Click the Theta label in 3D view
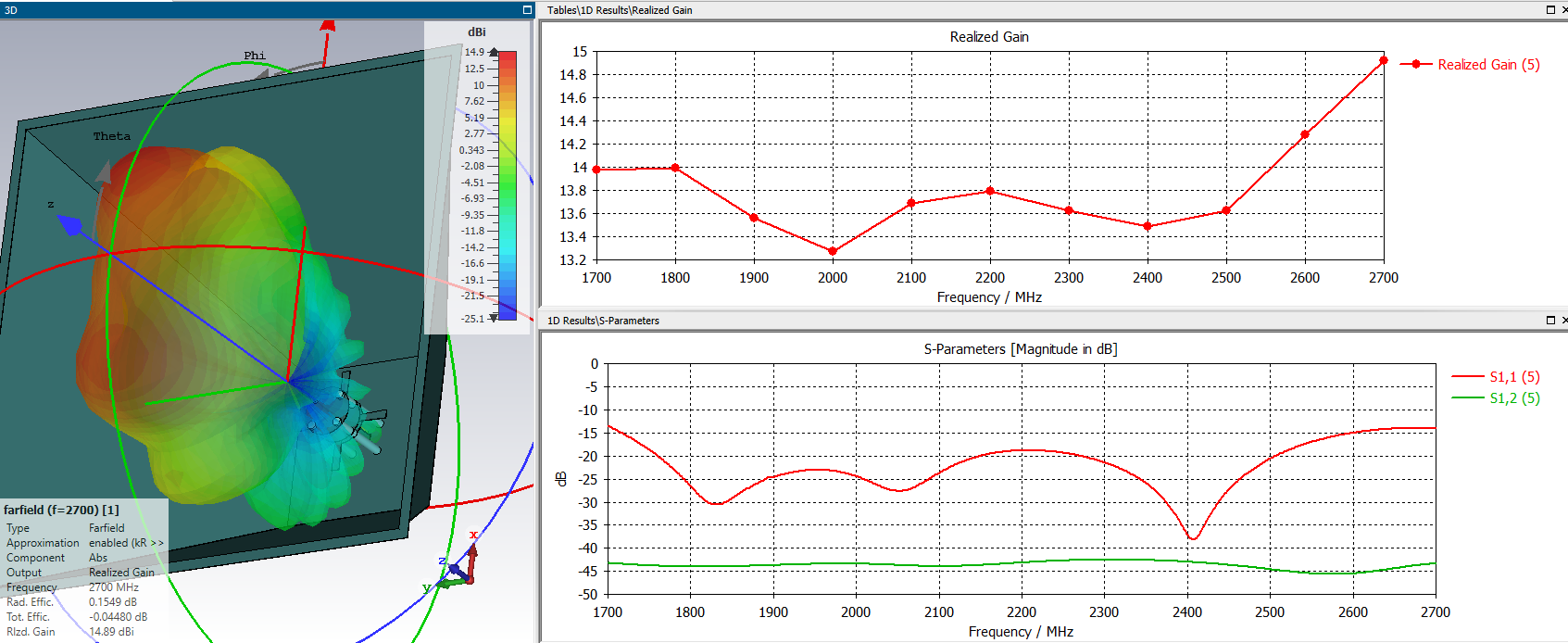The image size is (1568, 643). point(111,136)
